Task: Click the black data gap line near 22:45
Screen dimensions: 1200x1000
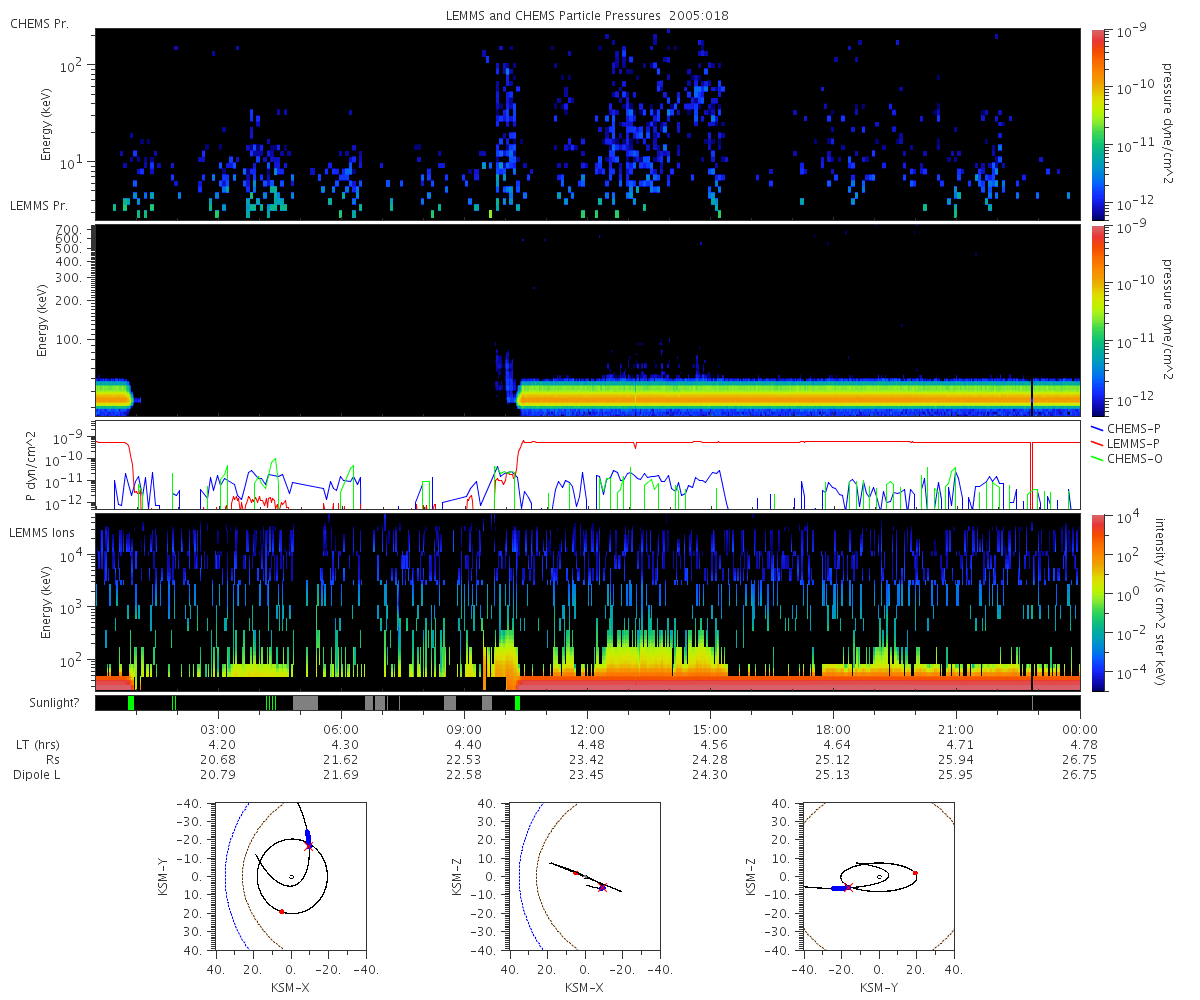Action: (1032, 396)
